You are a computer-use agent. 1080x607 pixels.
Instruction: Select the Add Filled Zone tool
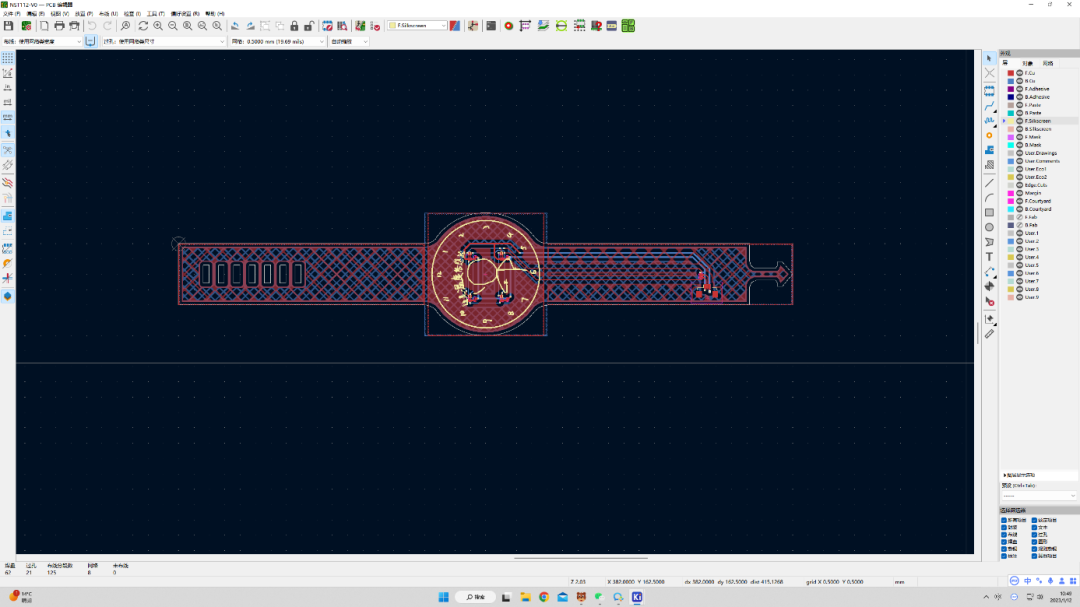pos(989,150)
